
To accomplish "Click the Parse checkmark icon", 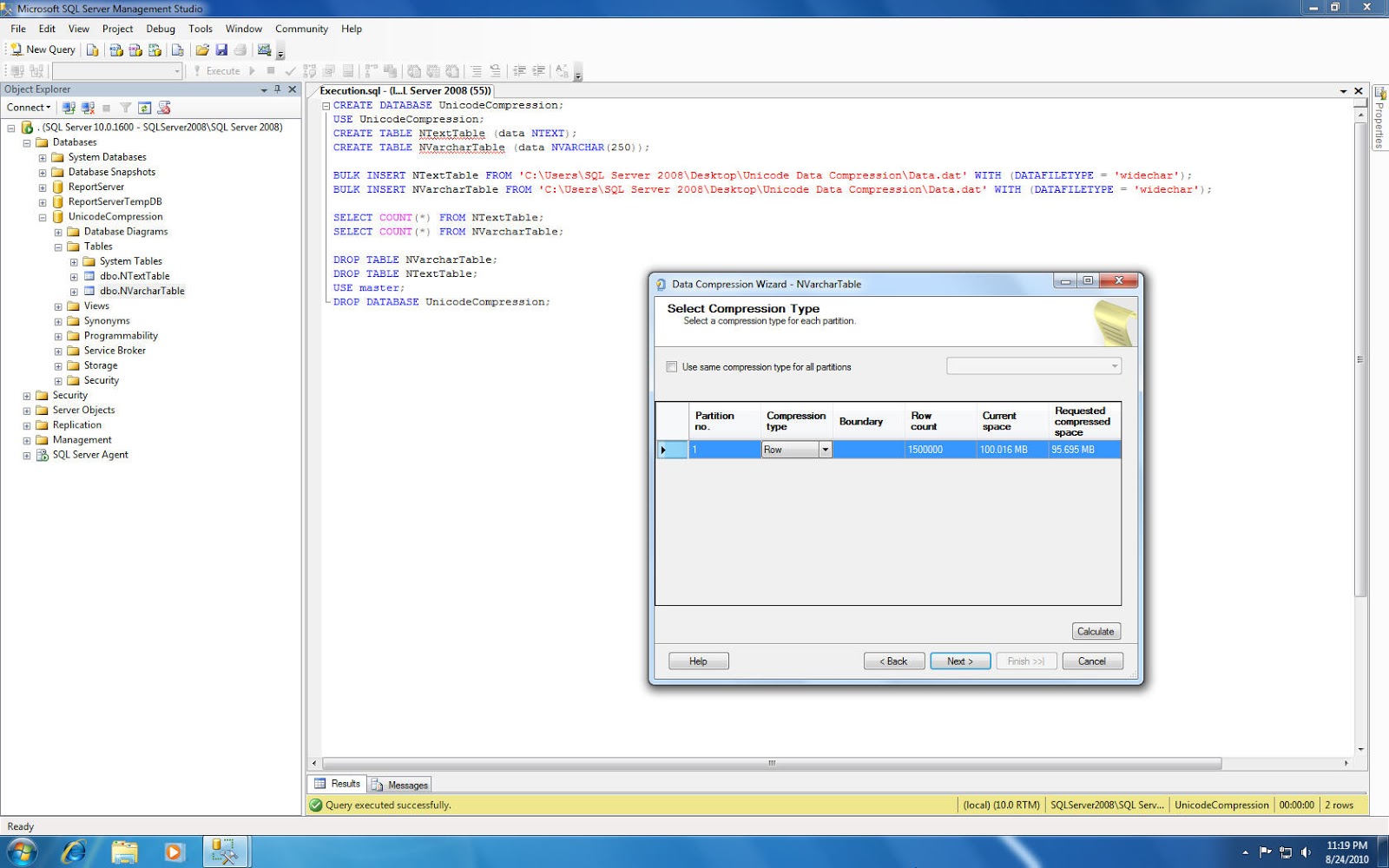I will [x=290, y=71].
